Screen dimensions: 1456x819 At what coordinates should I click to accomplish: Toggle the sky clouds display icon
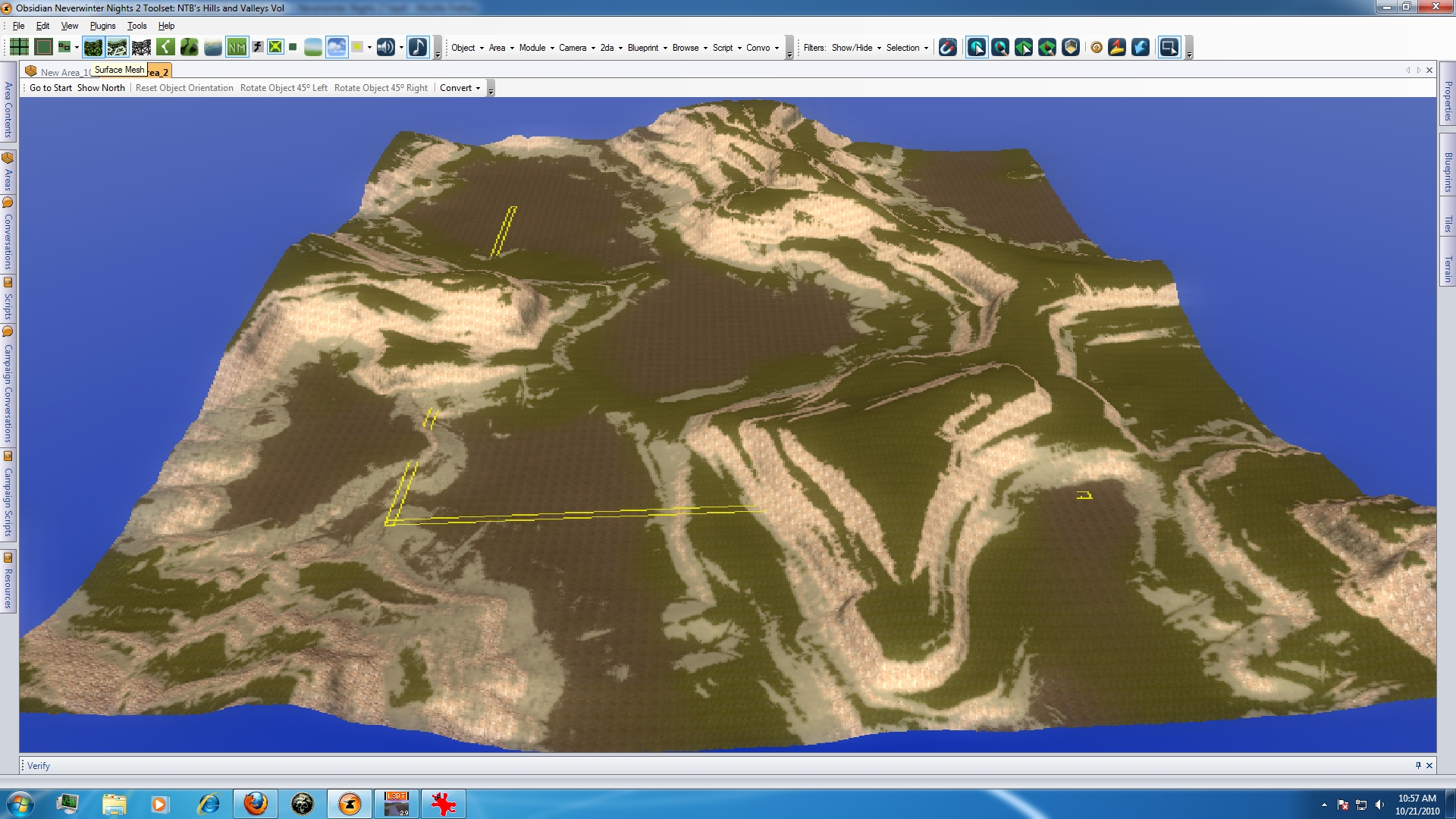coord(337,47)
